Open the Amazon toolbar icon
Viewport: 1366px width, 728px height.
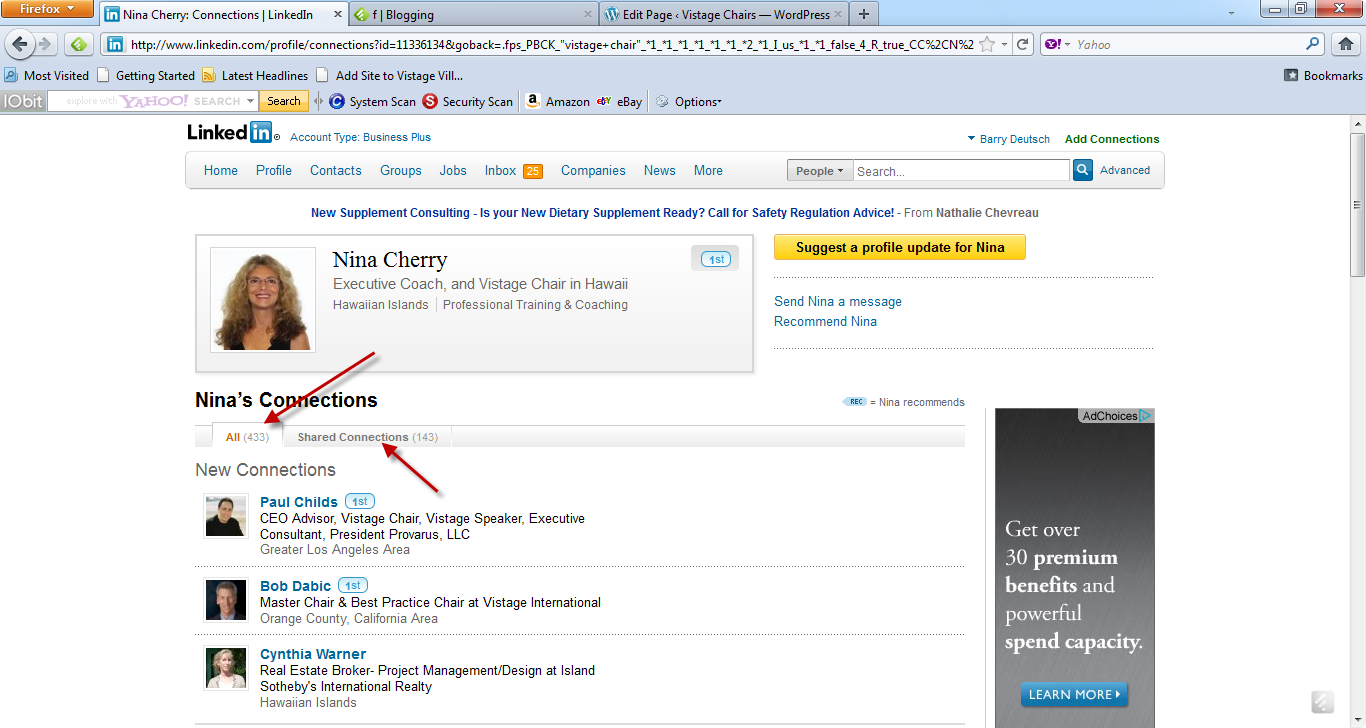coord(533,101)
